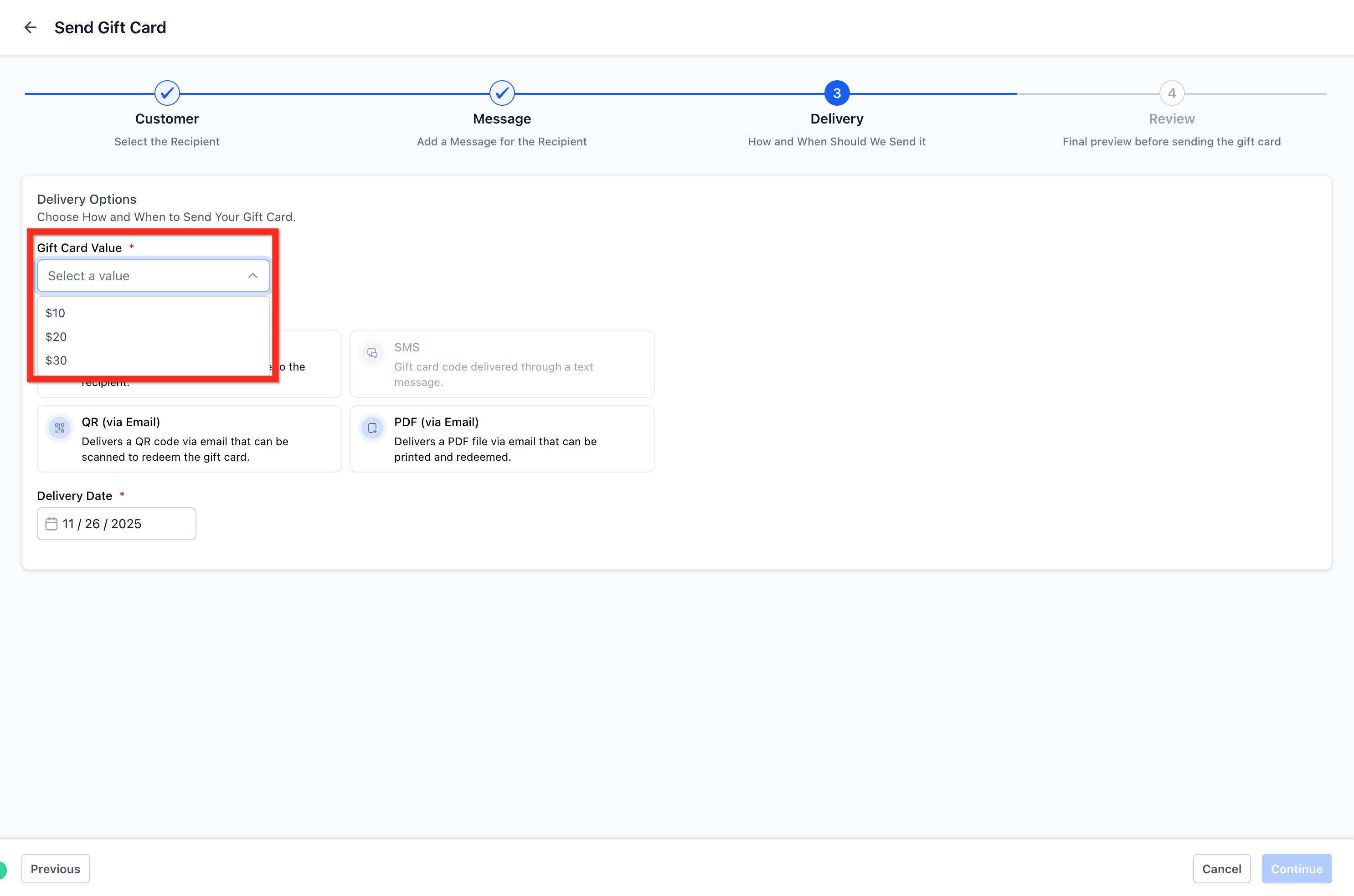
Task: Click the SMS chat bubble icon
Action: [372, 353]
